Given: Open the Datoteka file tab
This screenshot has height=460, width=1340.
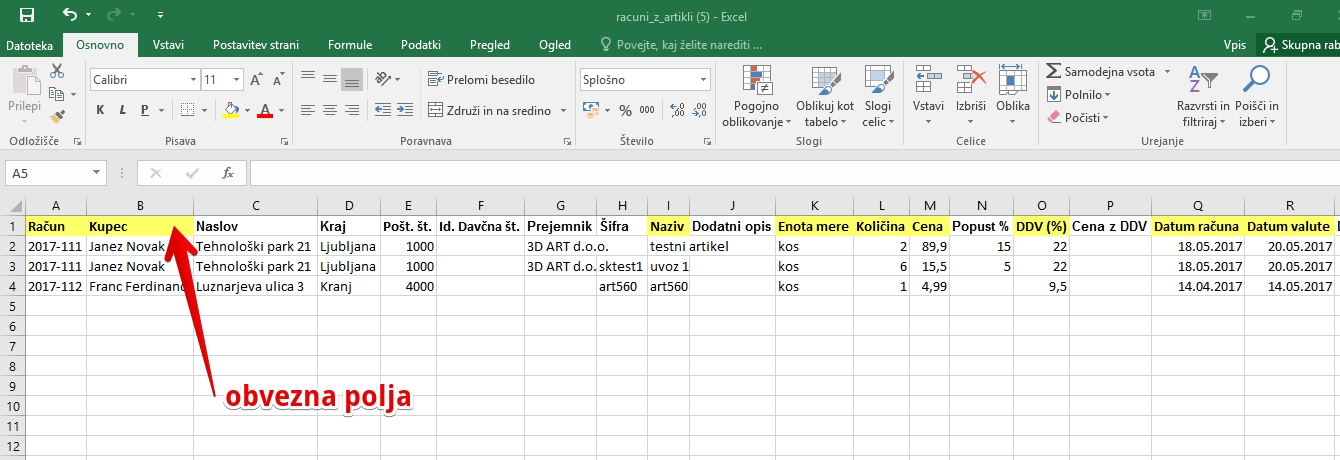Looking at the screenshot, I should point(30,45).
